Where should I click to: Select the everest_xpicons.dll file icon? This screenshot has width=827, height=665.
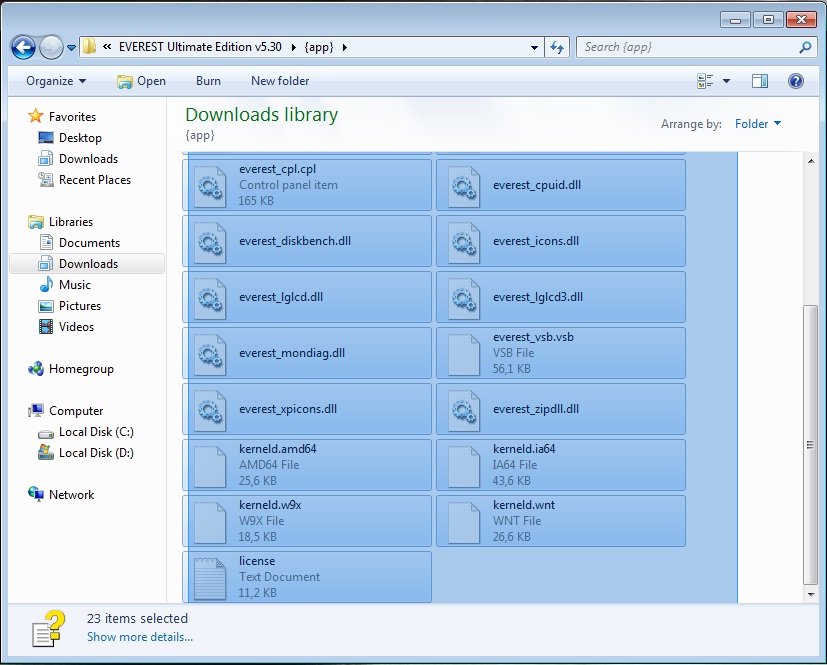(210, 409)
